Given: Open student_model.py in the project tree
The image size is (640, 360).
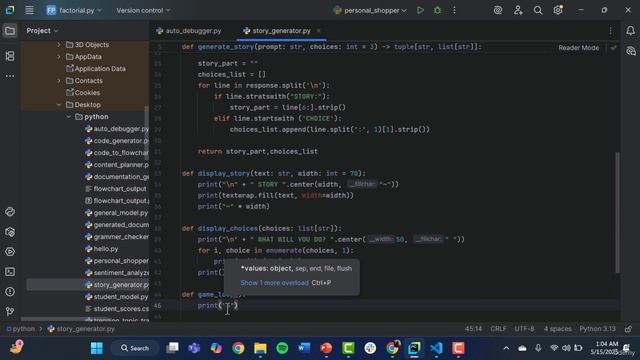Looking at the screenshot, I should coord(116,297).
